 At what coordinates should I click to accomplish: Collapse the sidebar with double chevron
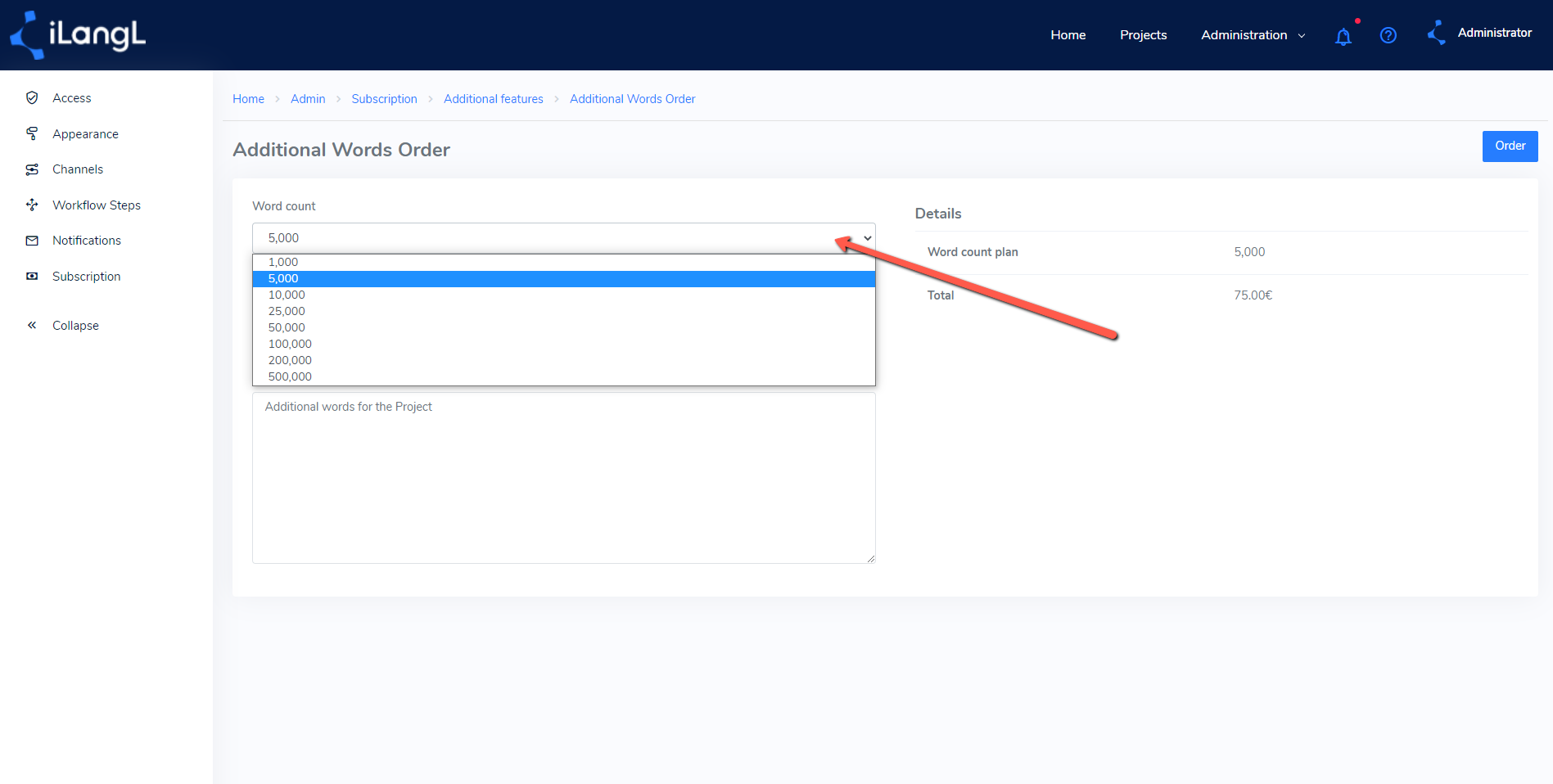[x=32, y=325]
